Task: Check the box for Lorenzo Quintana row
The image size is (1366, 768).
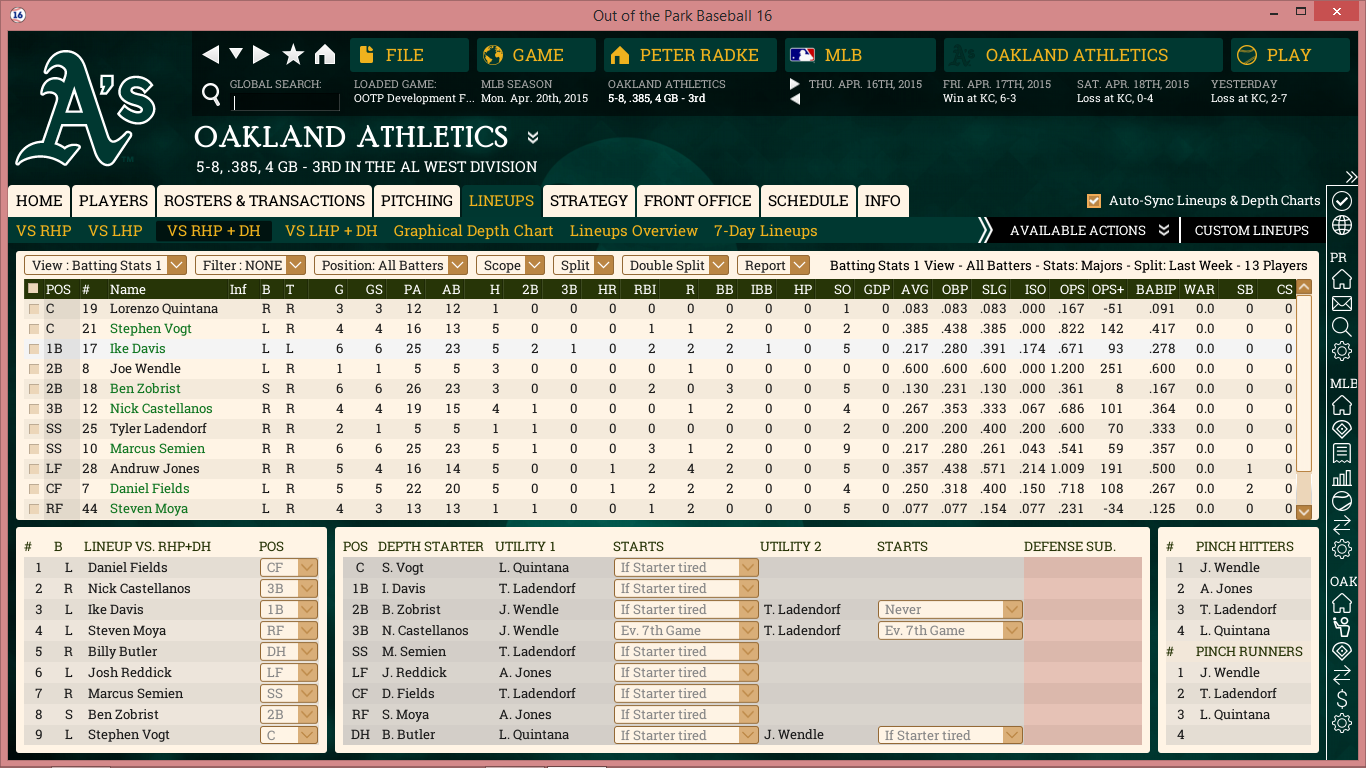Action: [34, 309]
